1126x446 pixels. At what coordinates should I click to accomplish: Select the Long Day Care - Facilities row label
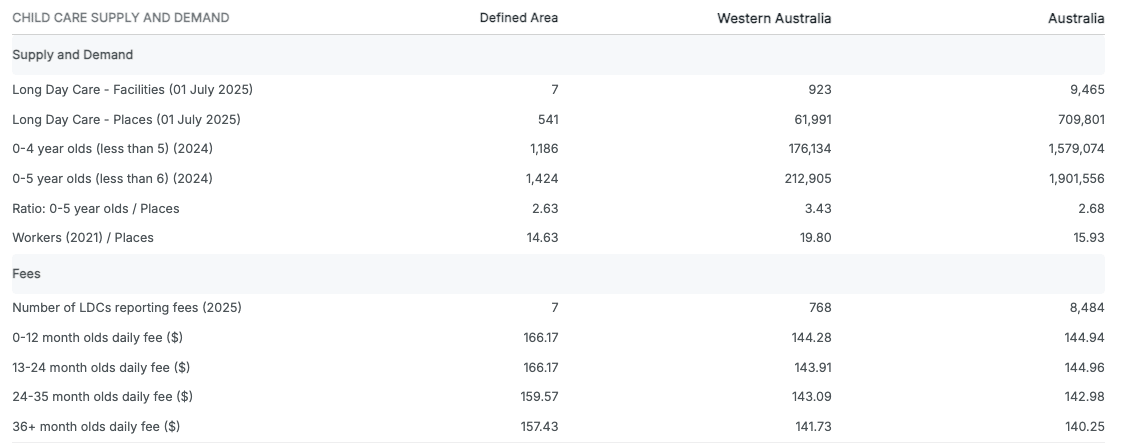132,90
